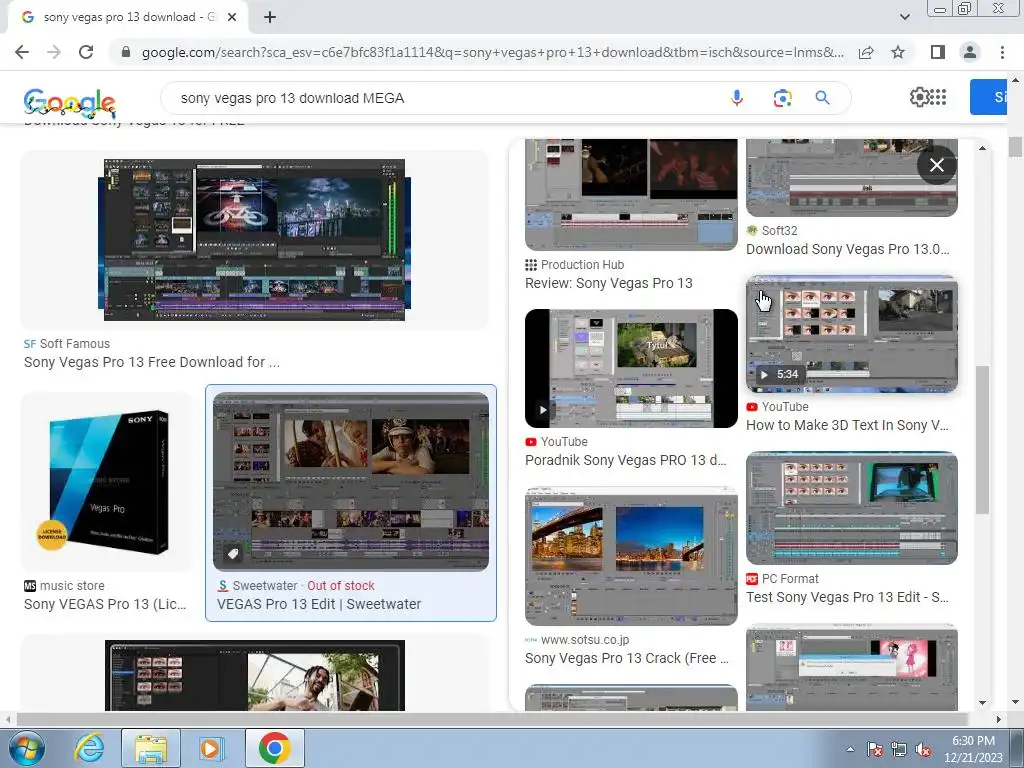The image size is (1024, 768).
Task: Open Google quick settings gear
Action: point(919,97)
